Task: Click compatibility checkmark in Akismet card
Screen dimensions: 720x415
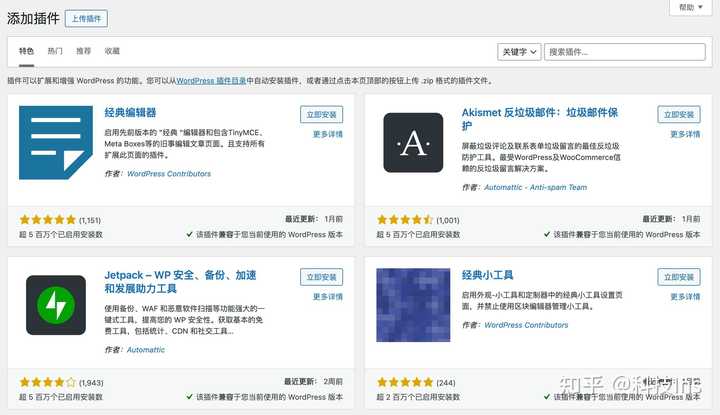Action: tap(547, 234)
